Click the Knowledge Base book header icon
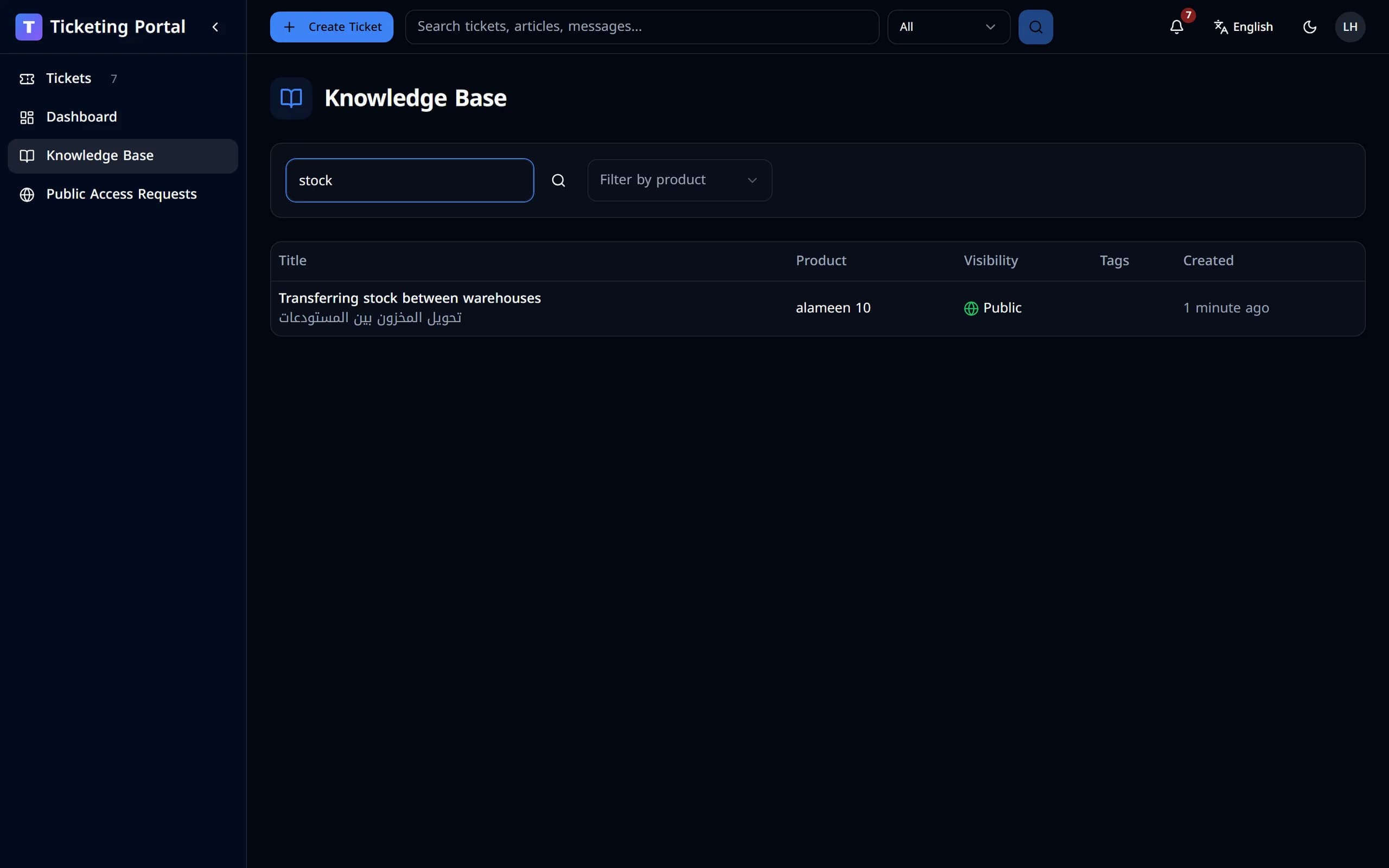The height and width of the screenshot is (868, 1389). [291, 98]
